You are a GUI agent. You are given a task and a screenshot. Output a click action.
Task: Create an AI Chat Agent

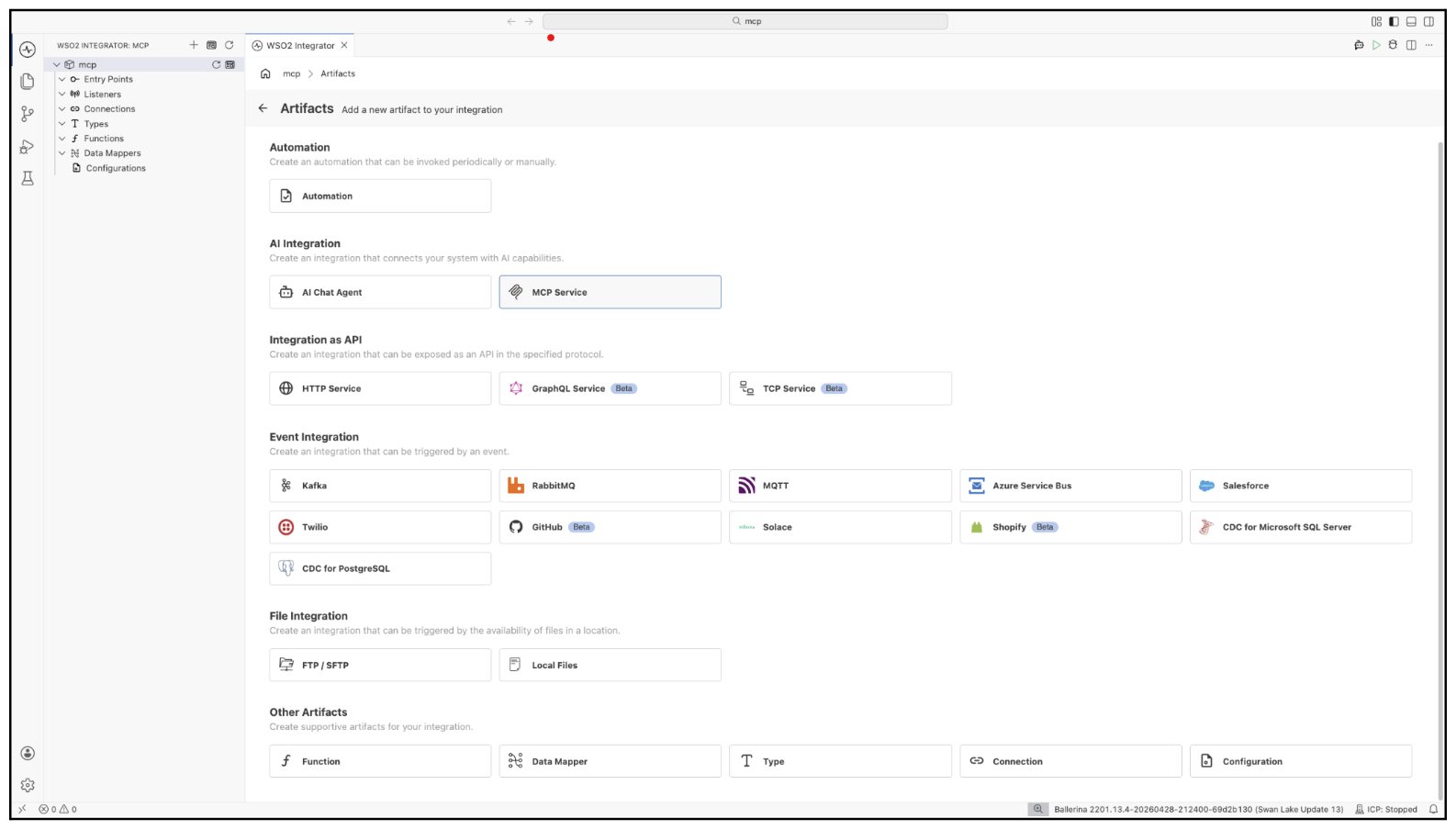click(380, 292)
